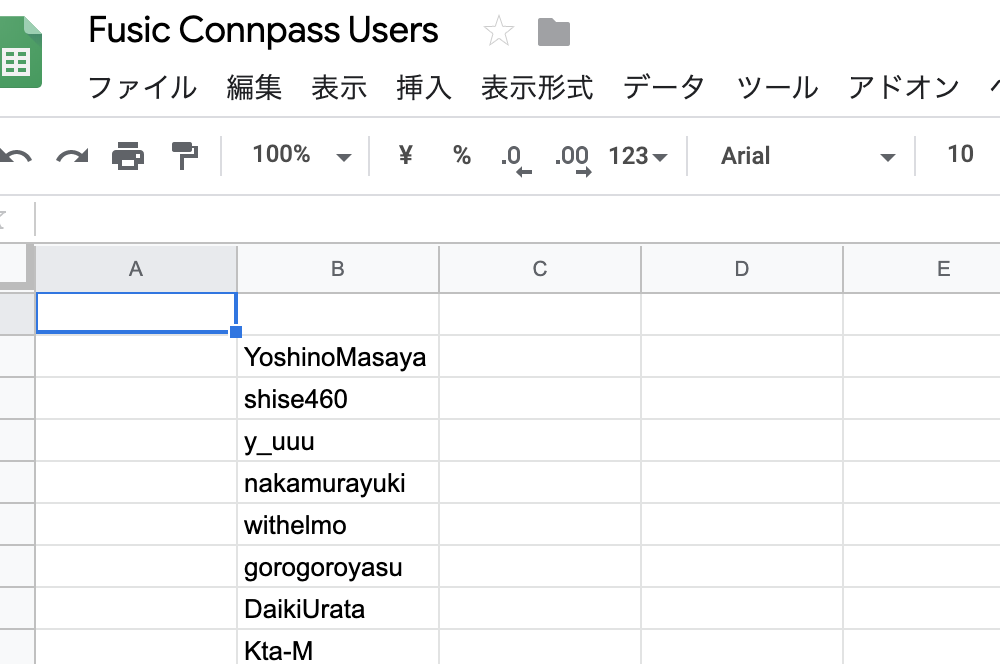Click the spreadsheet title Fusic Connpass Users

263,30
